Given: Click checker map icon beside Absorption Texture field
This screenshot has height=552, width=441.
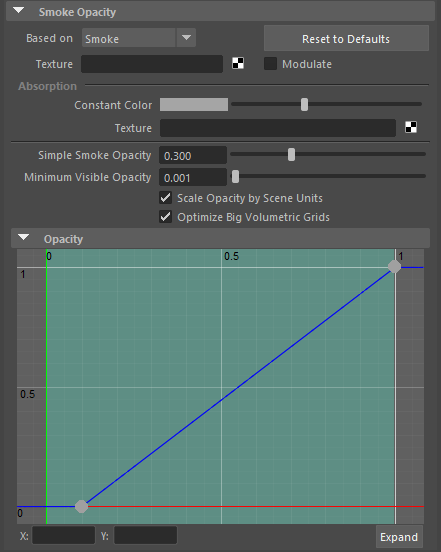Looking at the screenshot, I should pos(411,127).
